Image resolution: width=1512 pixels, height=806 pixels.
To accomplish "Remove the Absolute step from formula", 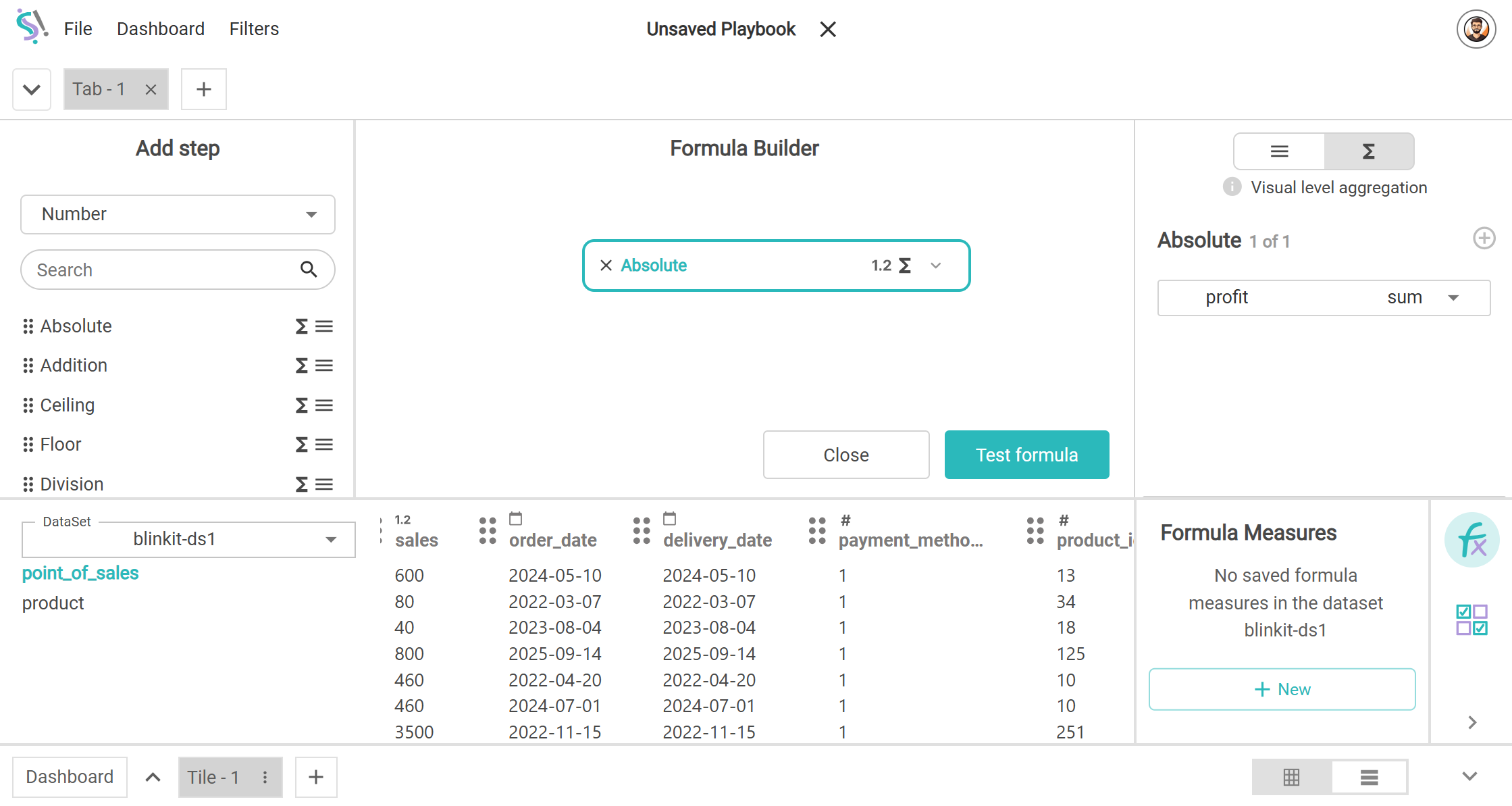I will coord(606,266).
